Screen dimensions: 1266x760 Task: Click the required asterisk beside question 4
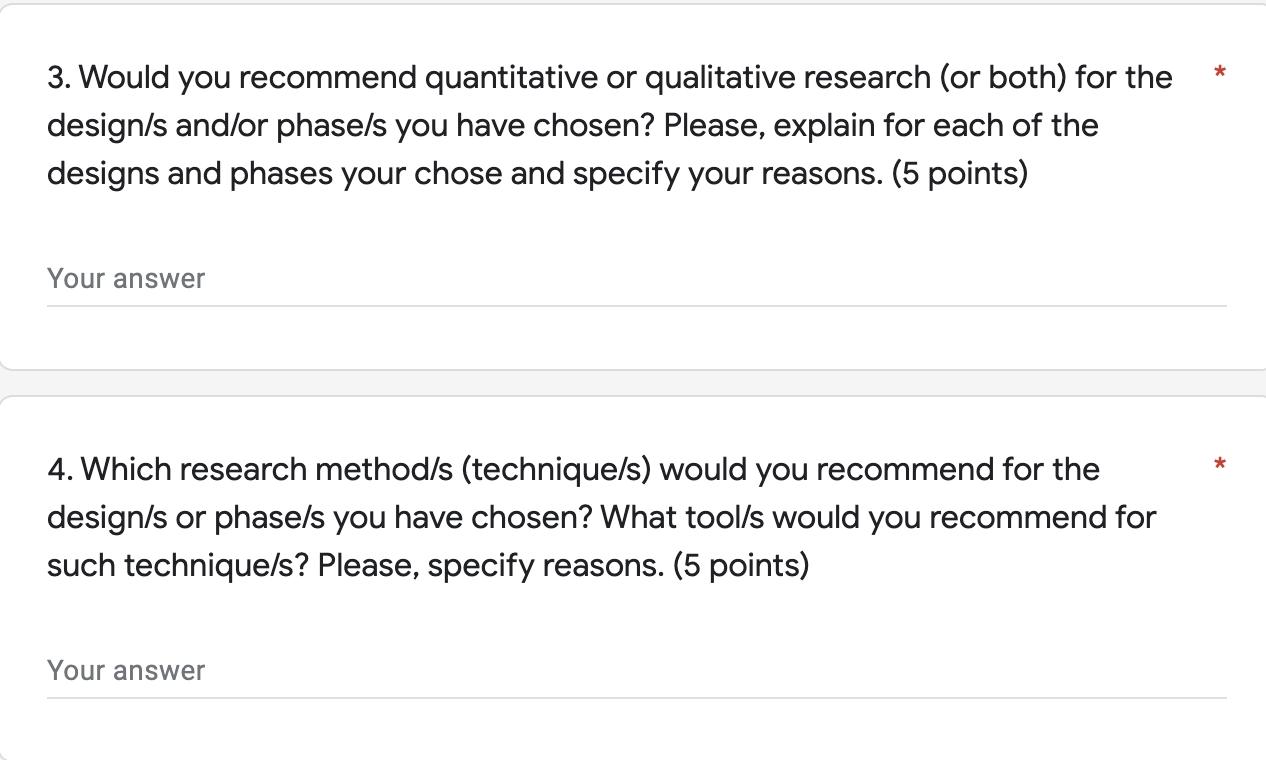1219,465
